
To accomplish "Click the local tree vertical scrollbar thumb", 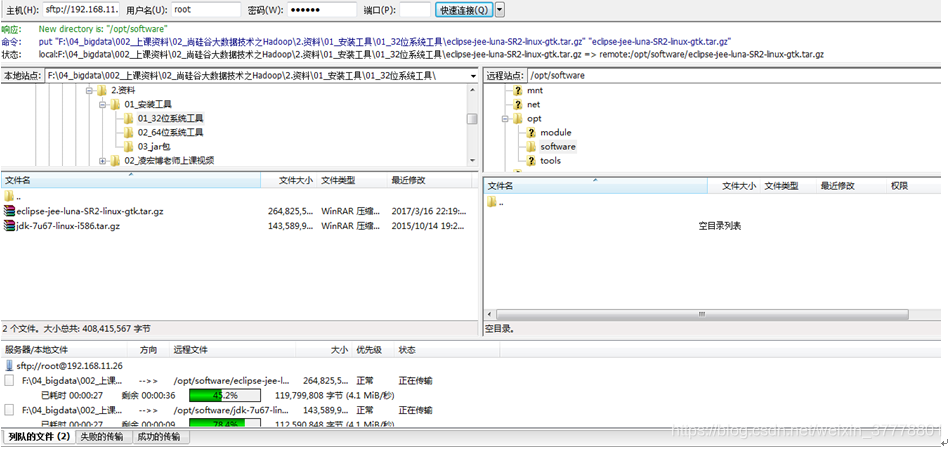I will tap(471, 118).
